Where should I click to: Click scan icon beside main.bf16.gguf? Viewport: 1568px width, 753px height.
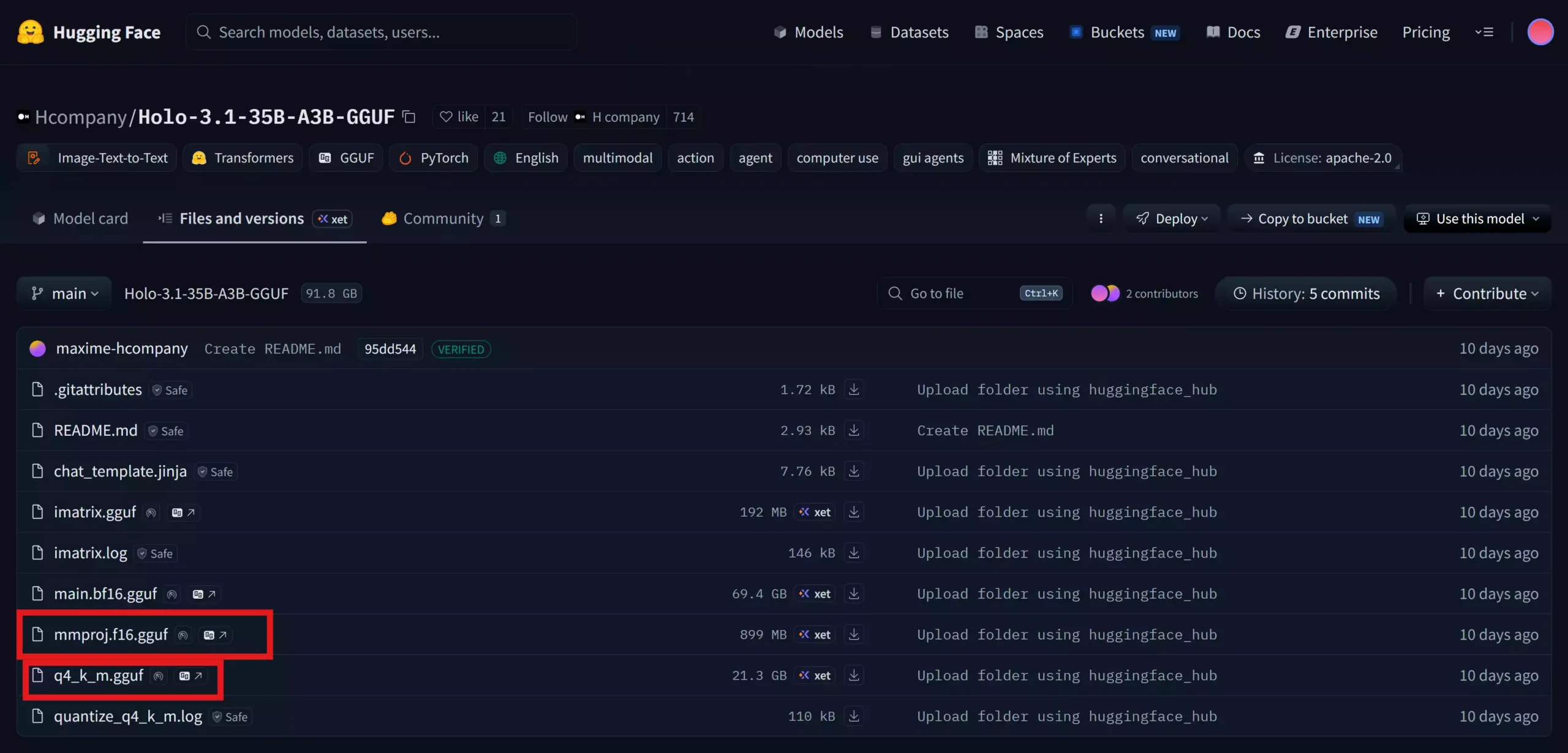coord(172,594)
